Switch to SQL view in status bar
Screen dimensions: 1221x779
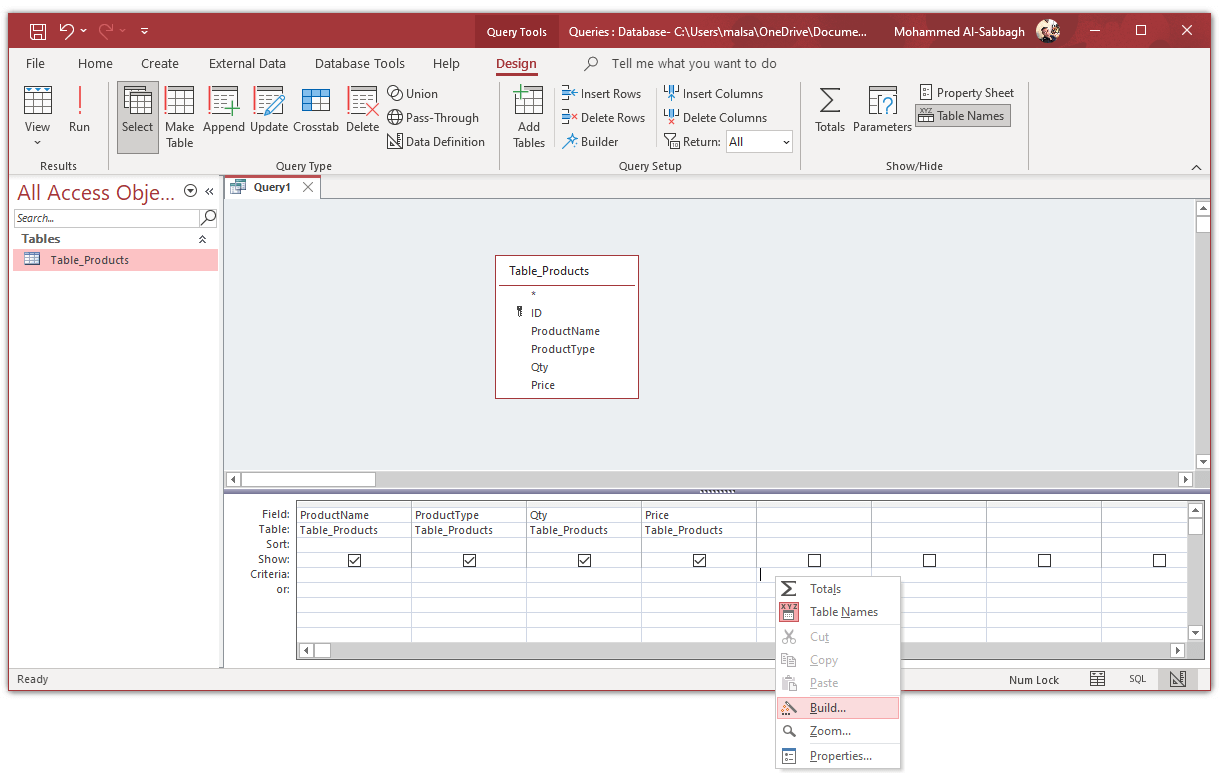[1138, 679]
